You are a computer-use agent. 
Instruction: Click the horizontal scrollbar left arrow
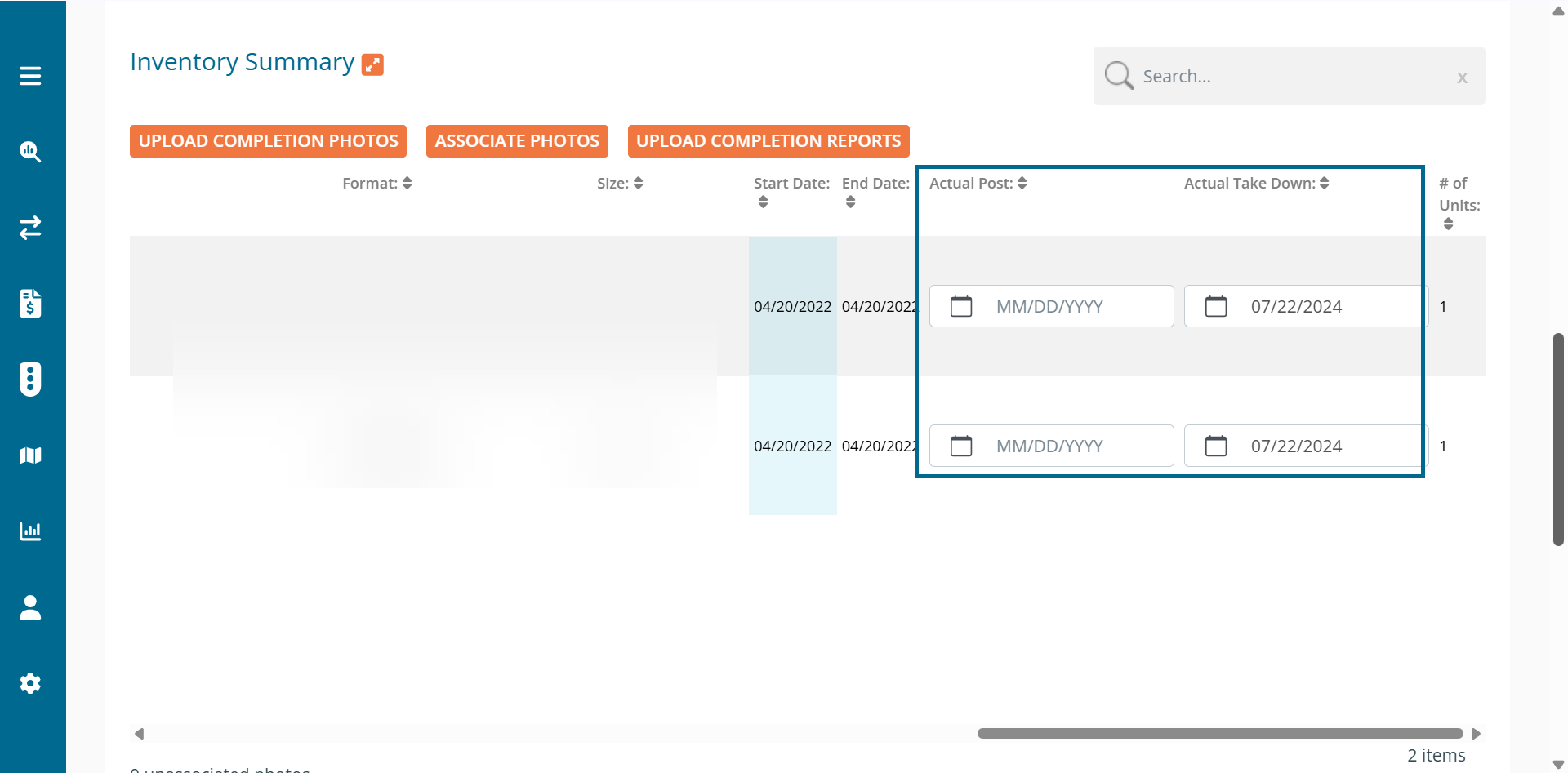[x=140, y=734]
